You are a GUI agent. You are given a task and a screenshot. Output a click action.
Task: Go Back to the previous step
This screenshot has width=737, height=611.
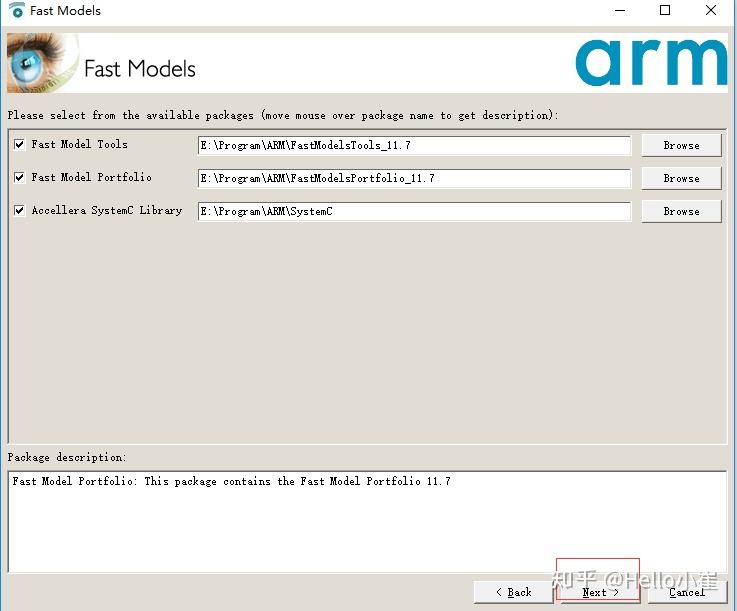(514, 592)
